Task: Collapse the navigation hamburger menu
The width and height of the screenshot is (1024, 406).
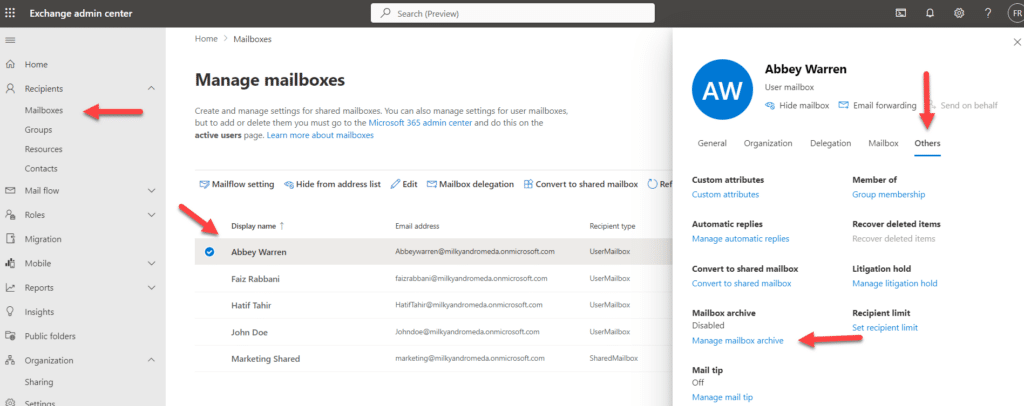Action: [10, 40]
